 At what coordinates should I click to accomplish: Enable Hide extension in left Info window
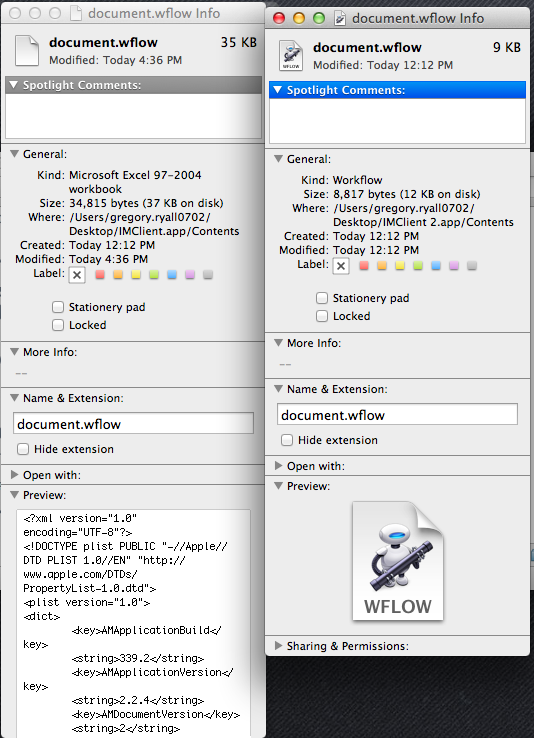pos(23,449)
